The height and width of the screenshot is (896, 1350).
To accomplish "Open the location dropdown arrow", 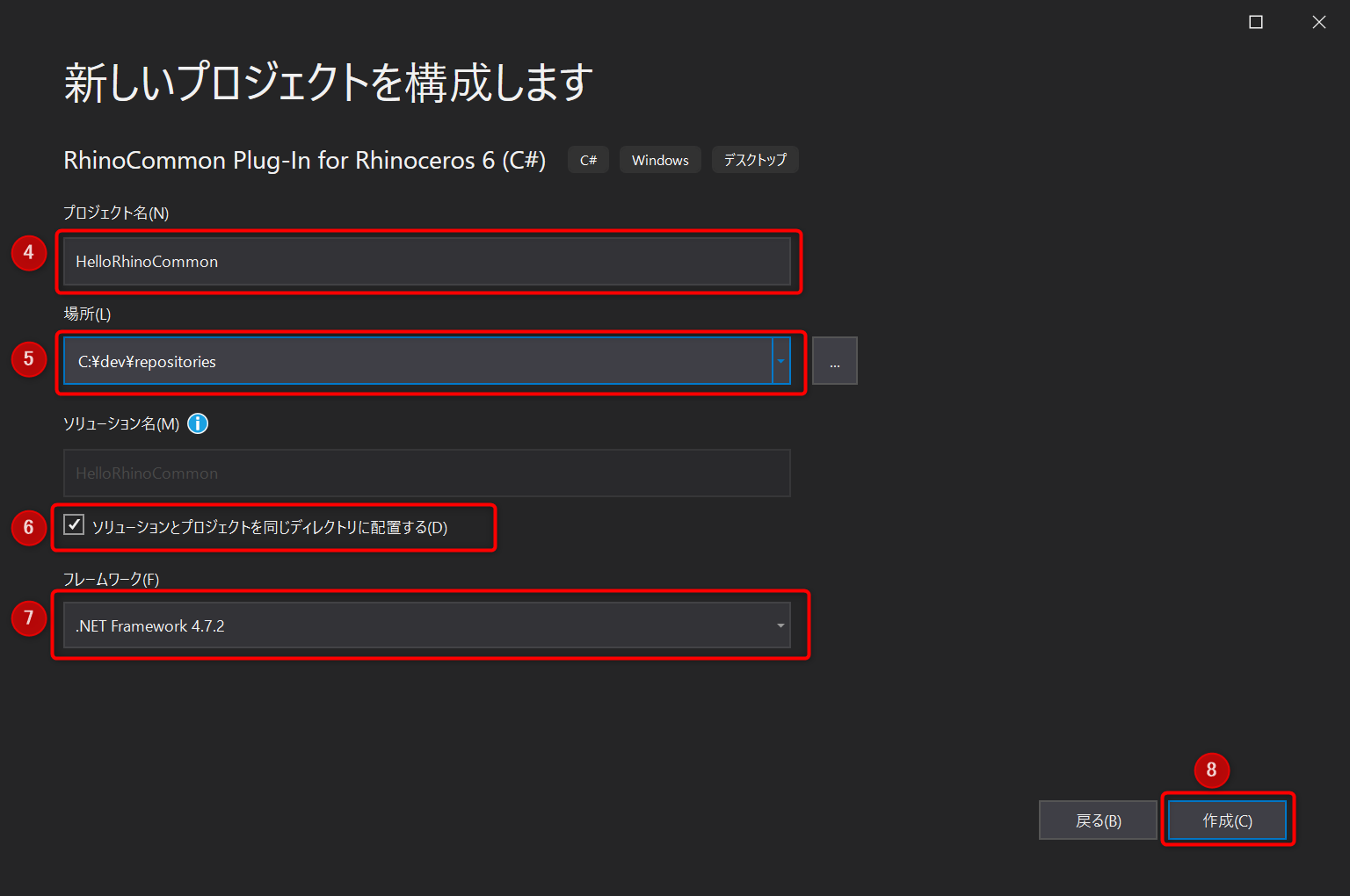I will pos(780,361).
